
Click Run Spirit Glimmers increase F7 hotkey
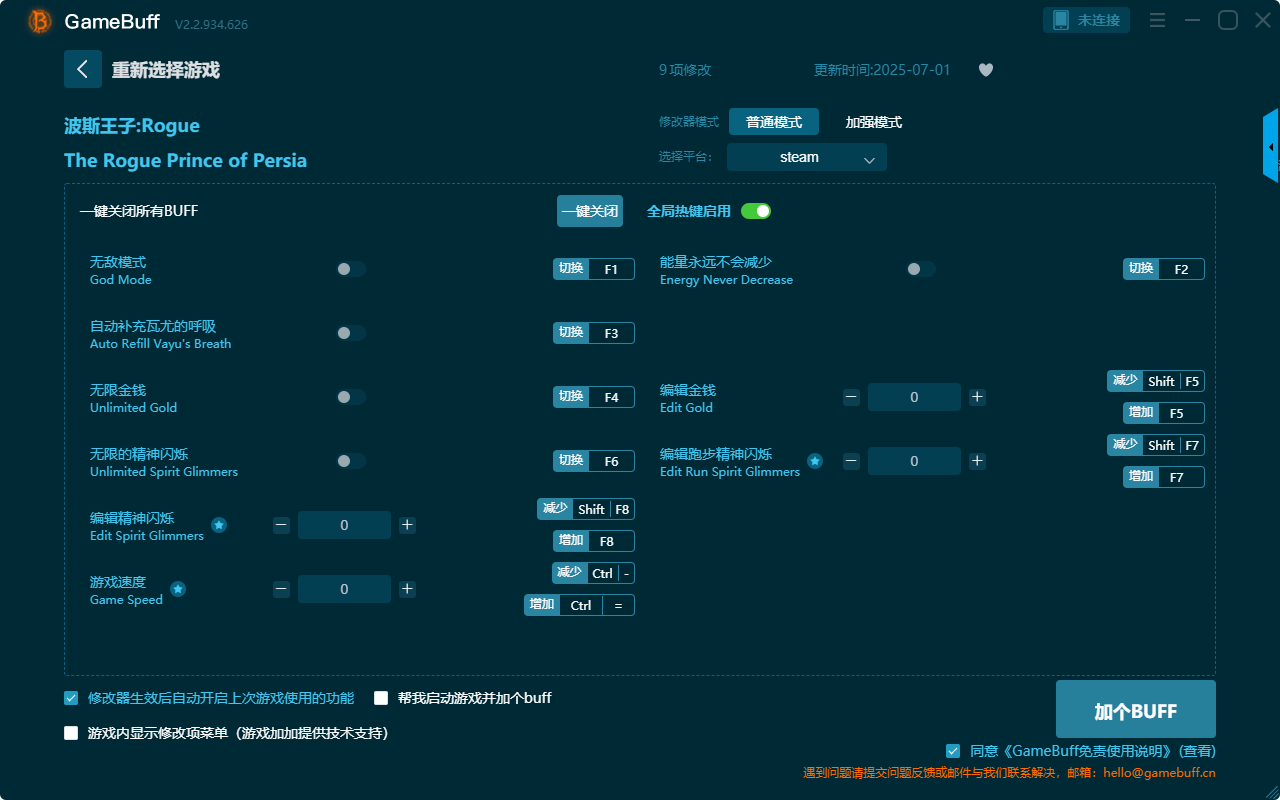pyautogui.click(x=1164, y=477)
